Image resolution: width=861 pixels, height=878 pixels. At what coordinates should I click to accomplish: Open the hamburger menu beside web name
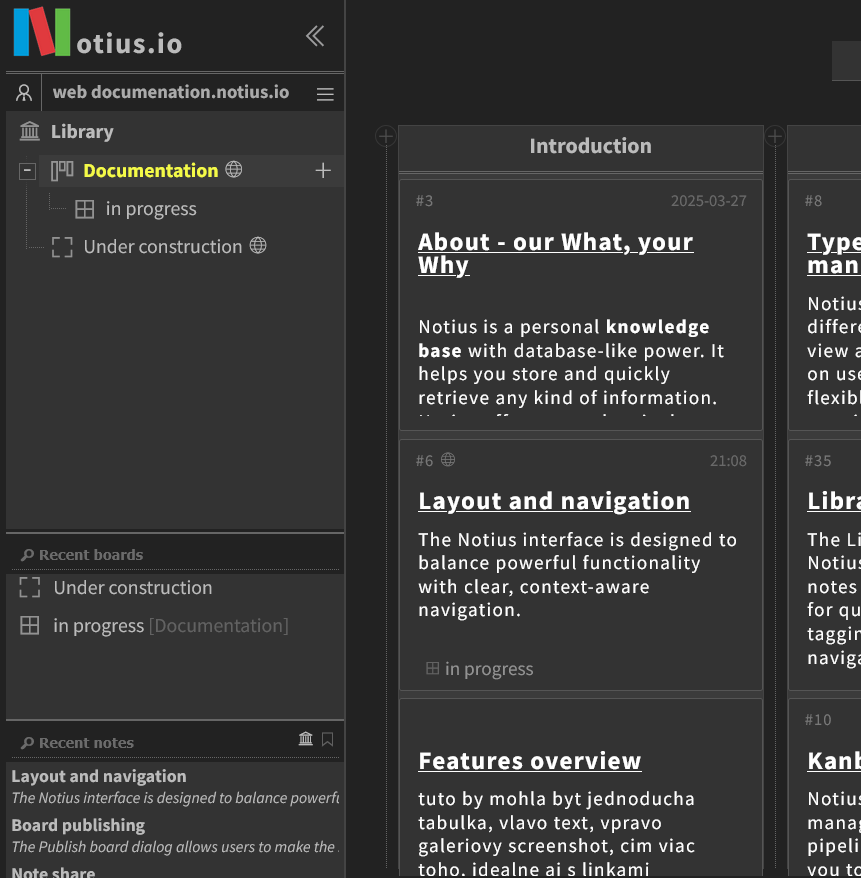(x=325, y=94)
